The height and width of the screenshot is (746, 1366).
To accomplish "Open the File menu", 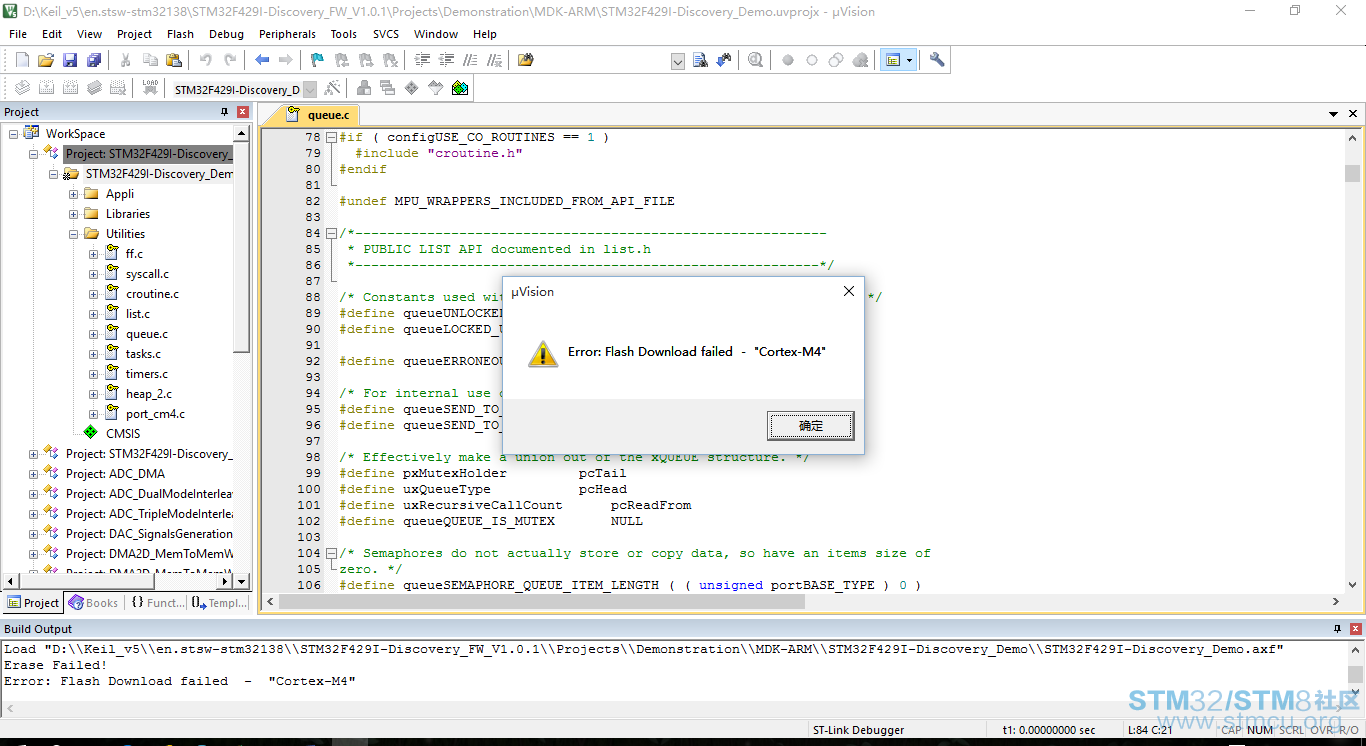I will click(18, 34).
